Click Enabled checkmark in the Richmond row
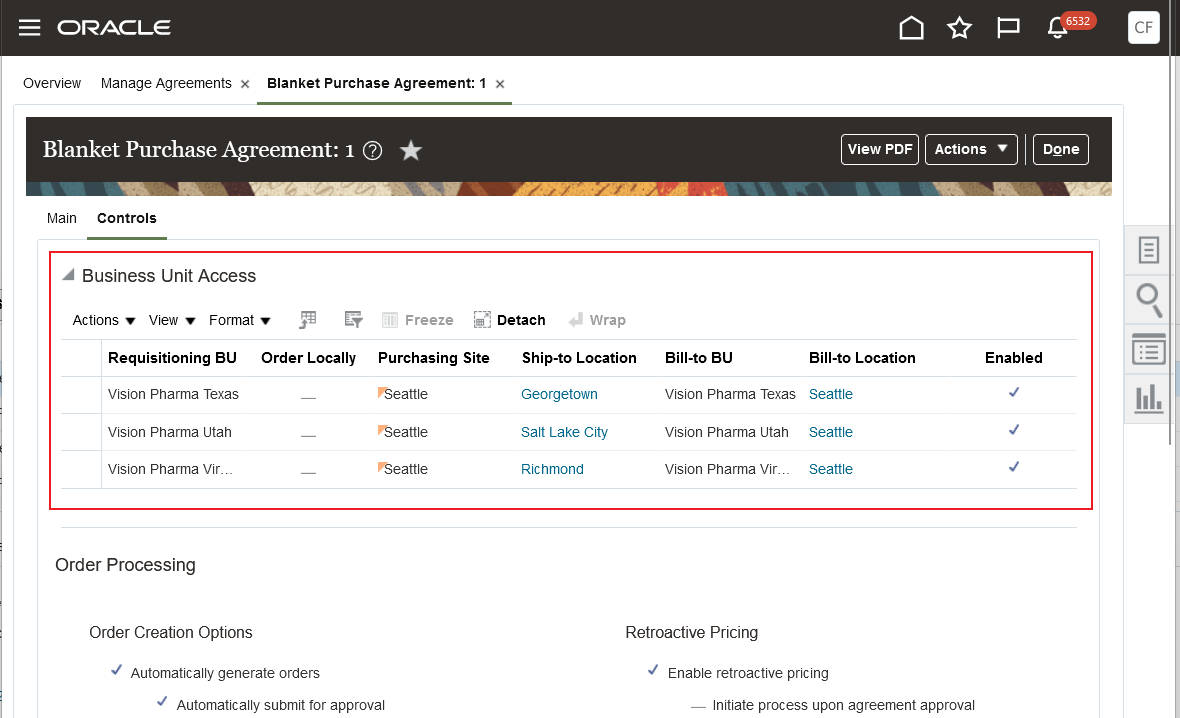The width and height of the screenshot is (1180, 718). [x=1014, y=467]
